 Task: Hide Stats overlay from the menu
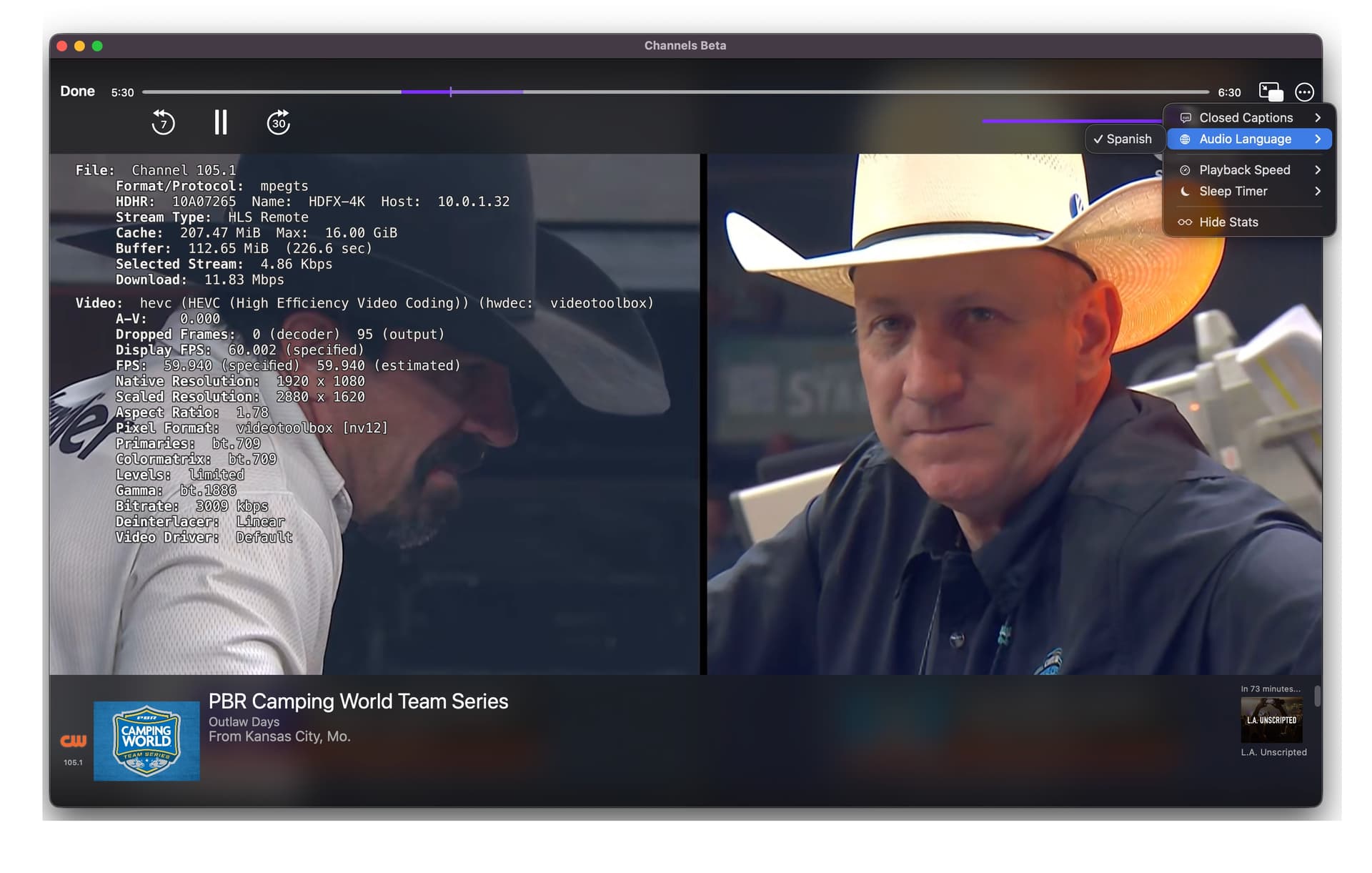[x=1228, y=222]
